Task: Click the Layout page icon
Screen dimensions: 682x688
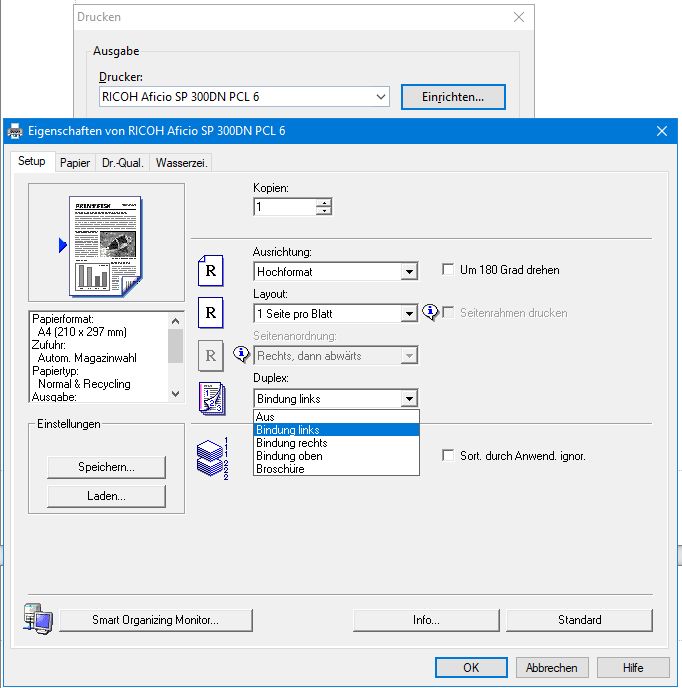Action: point(211,313)
